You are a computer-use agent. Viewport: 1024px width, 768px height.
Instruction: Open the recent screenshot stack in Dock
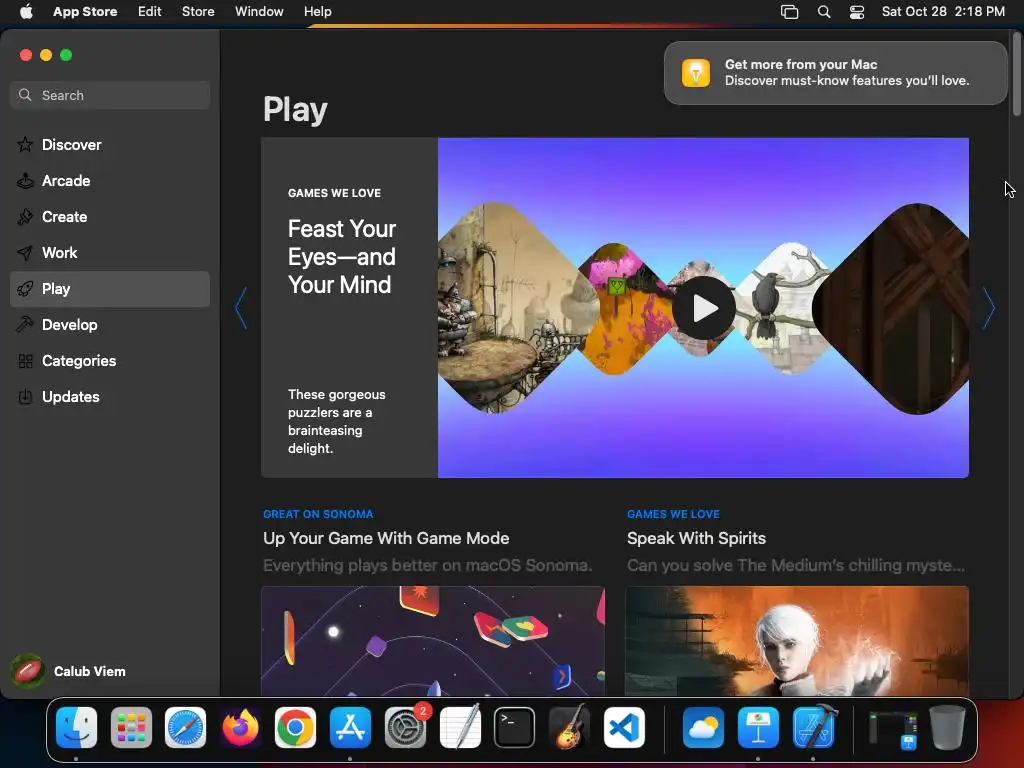893,729
